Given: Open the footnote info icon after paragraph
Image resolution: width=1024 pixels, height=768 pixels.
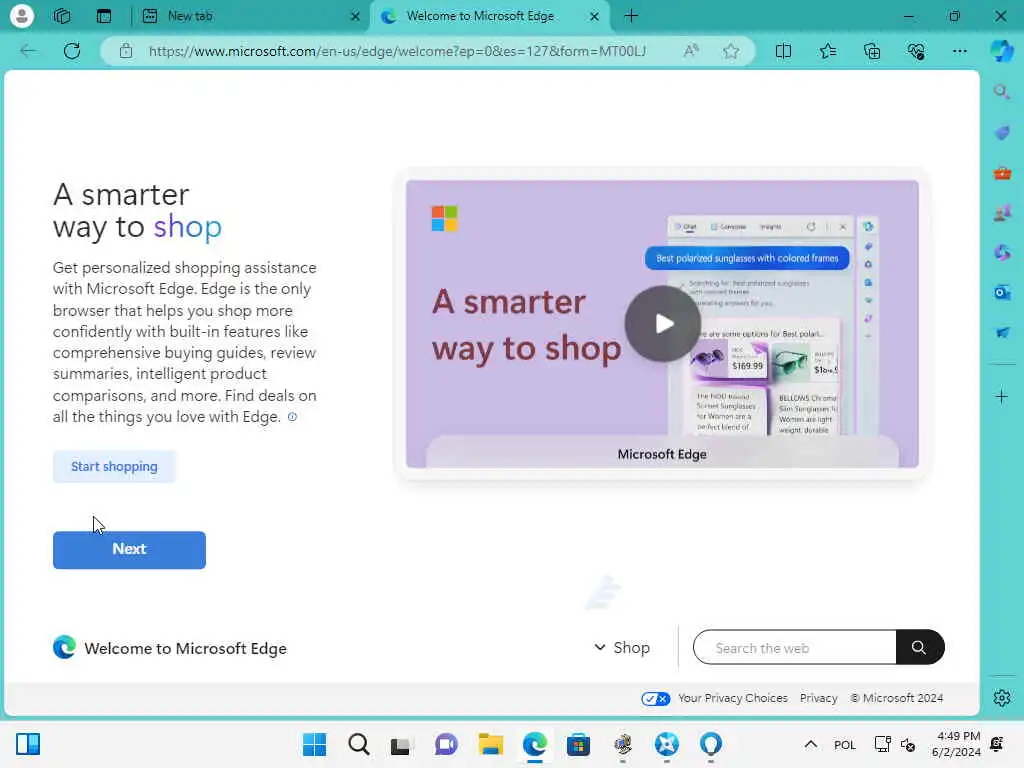Looking at the screenshot, I should (293, 417).
